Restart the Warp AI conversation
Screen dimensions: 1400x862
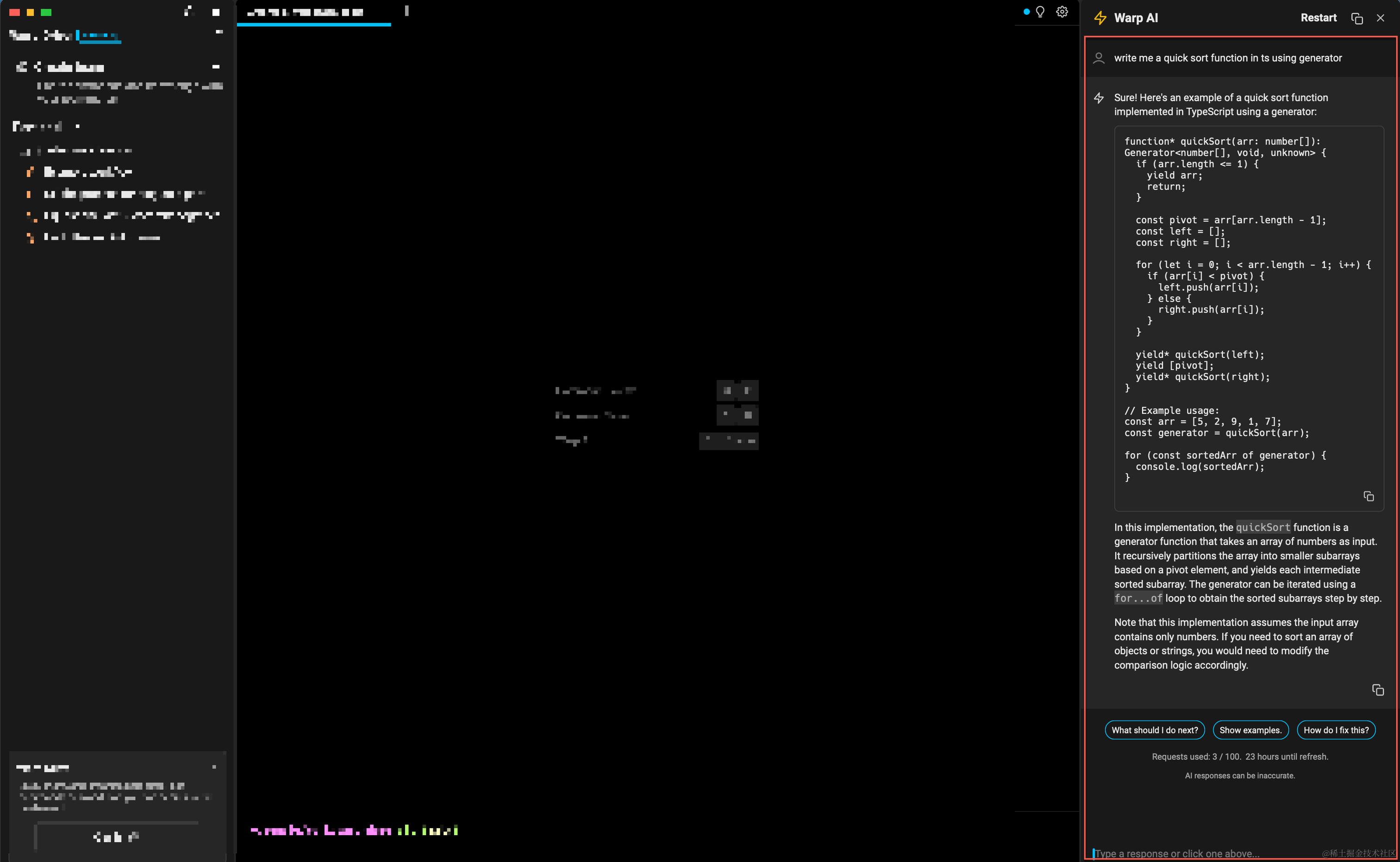click(1319, 17)
